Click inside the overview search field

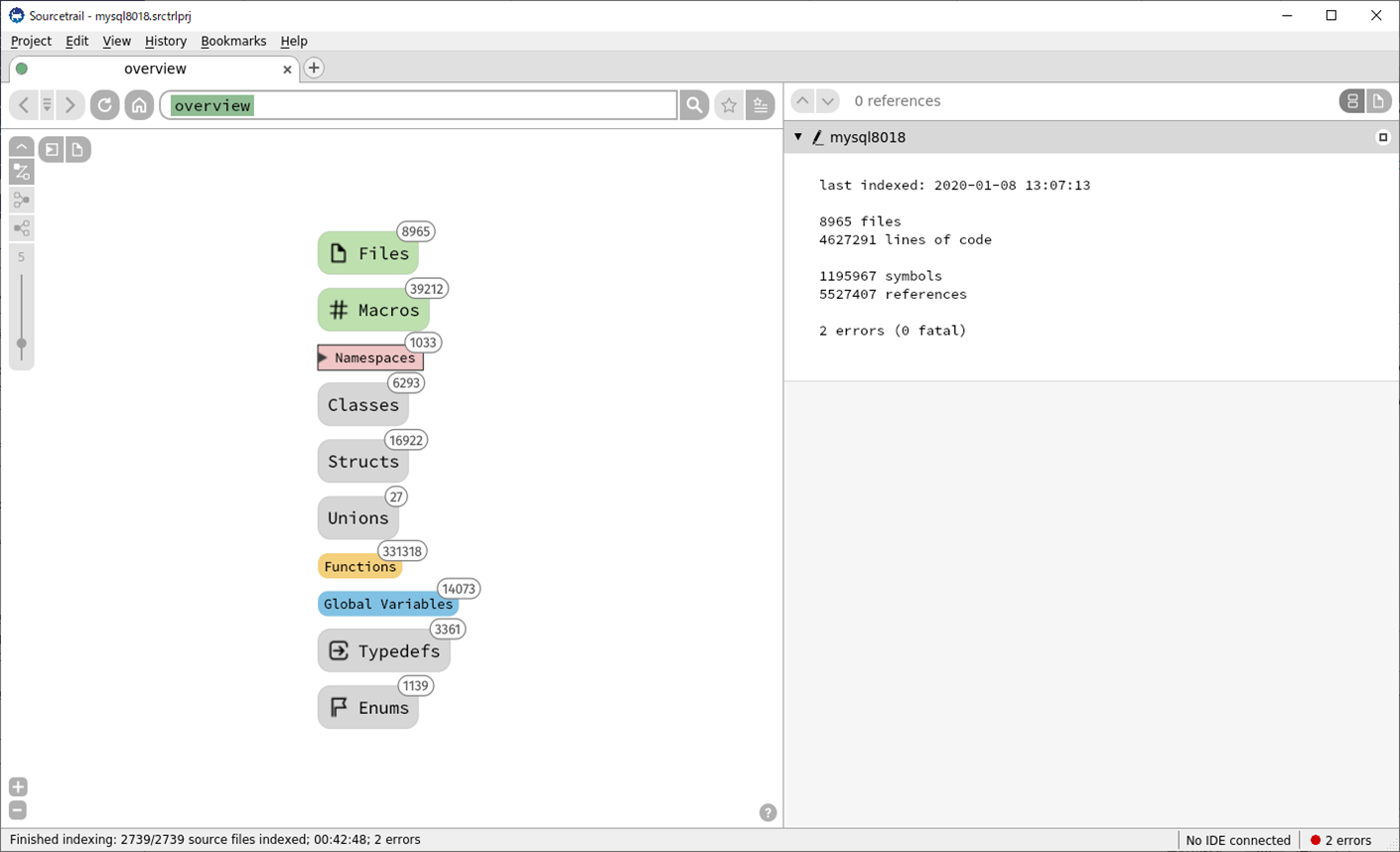pyautogui.click(x=419, y=104)
